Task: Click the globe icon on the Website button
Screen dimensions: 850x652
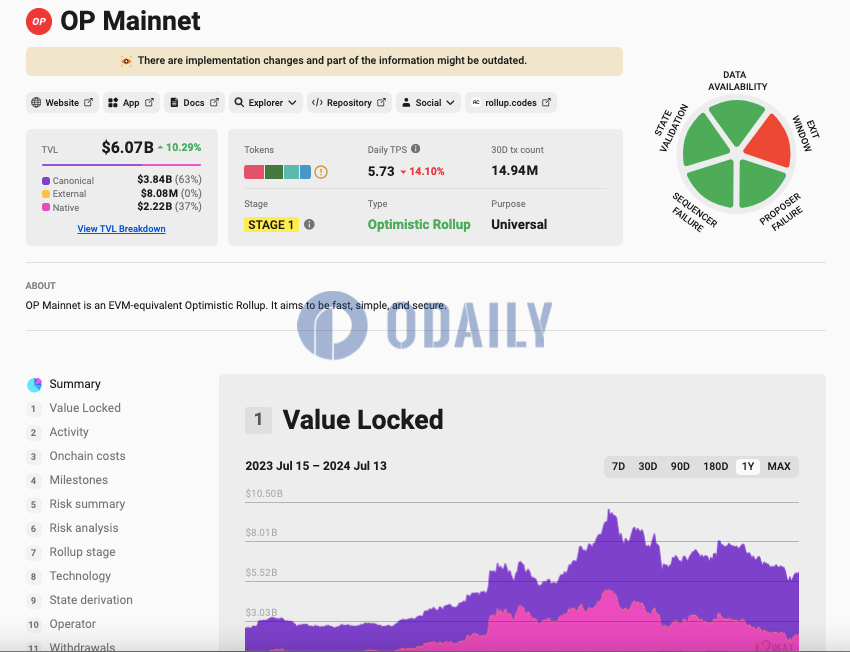Action: coord(36,102)
